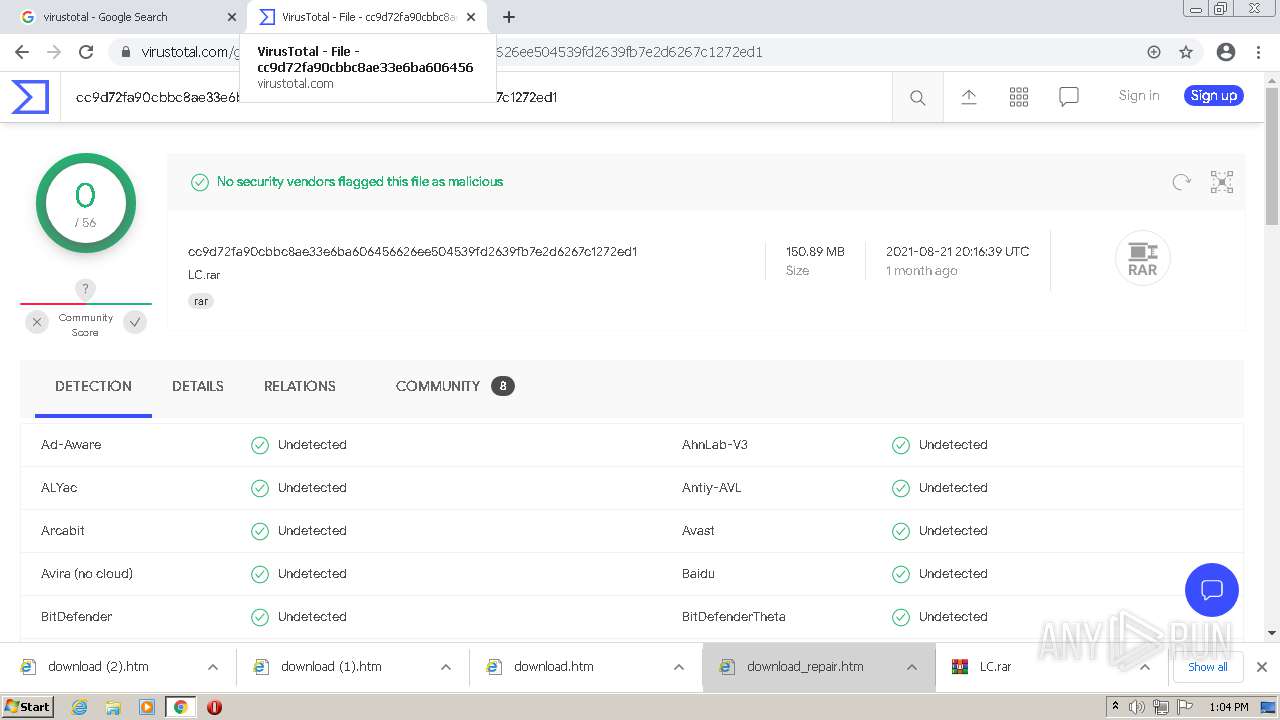Click the taskbar clock 1:04 PM
1280x720 pixels.
click(x=1228, y=707)
